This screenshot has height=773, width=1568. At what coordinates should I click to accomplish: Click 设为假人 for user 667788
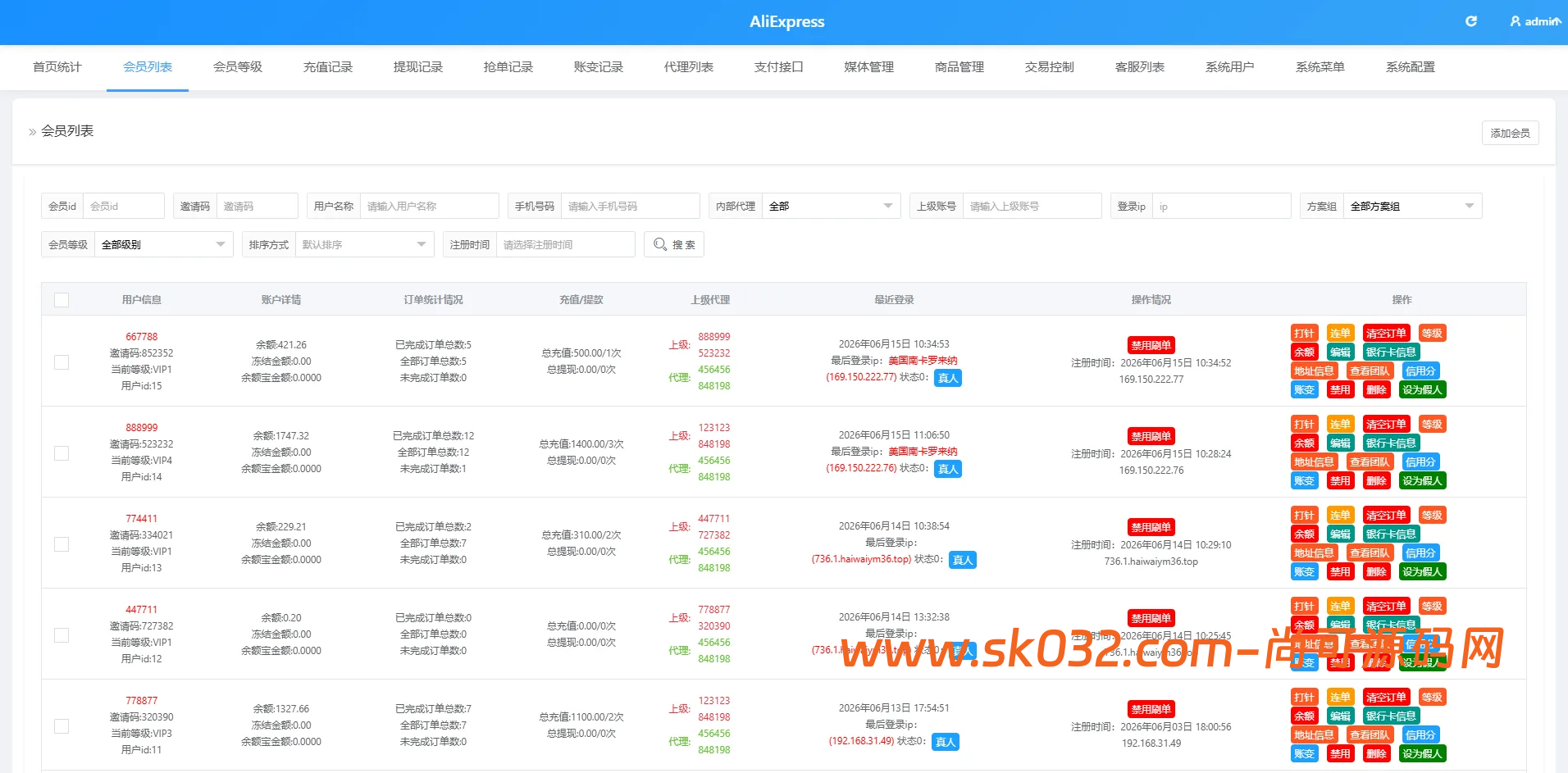1422,390
